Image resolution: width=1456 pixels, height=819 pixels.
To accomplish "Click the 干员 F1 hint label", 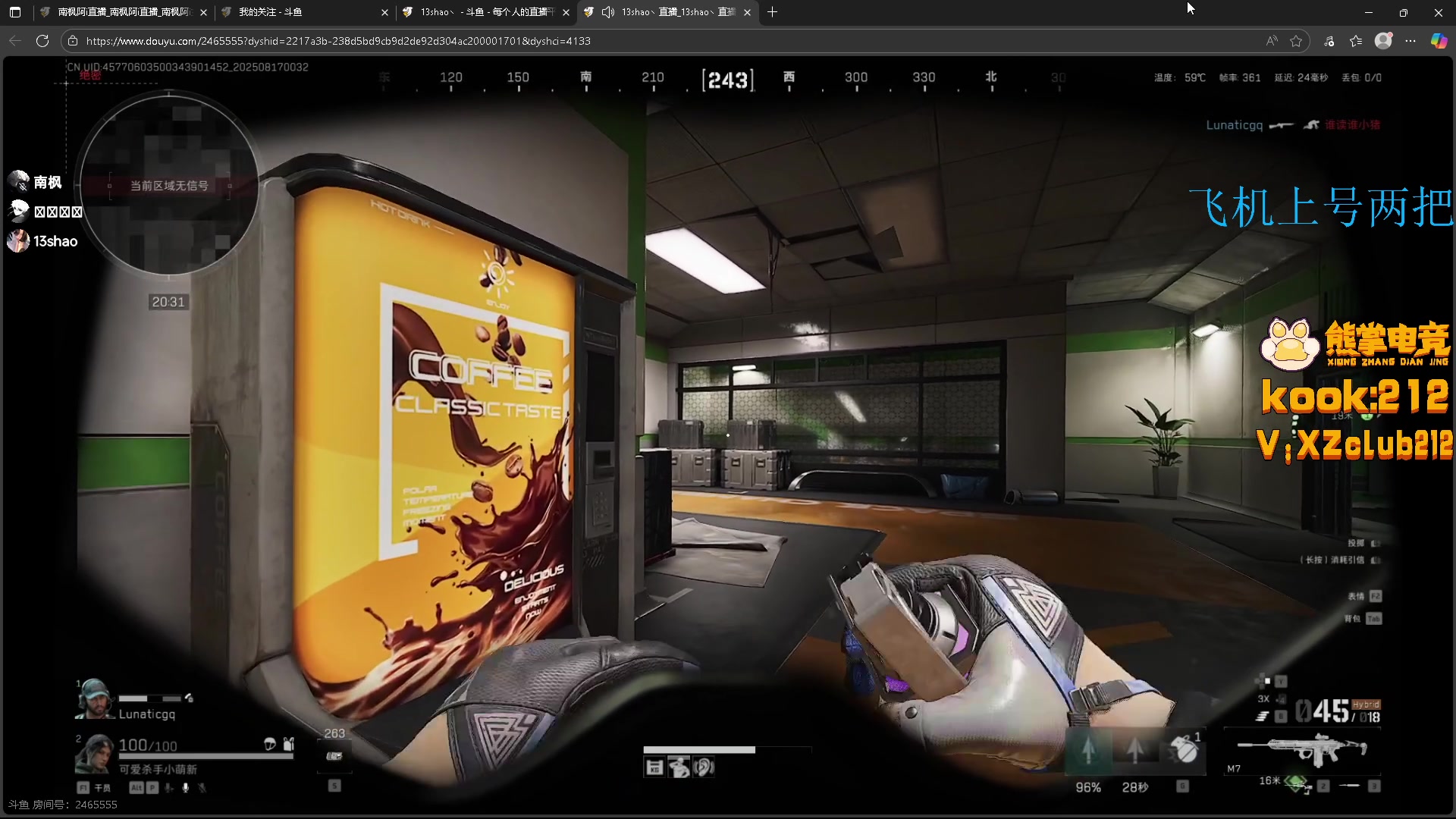I will pyautogui.click(x=94, y=788).
